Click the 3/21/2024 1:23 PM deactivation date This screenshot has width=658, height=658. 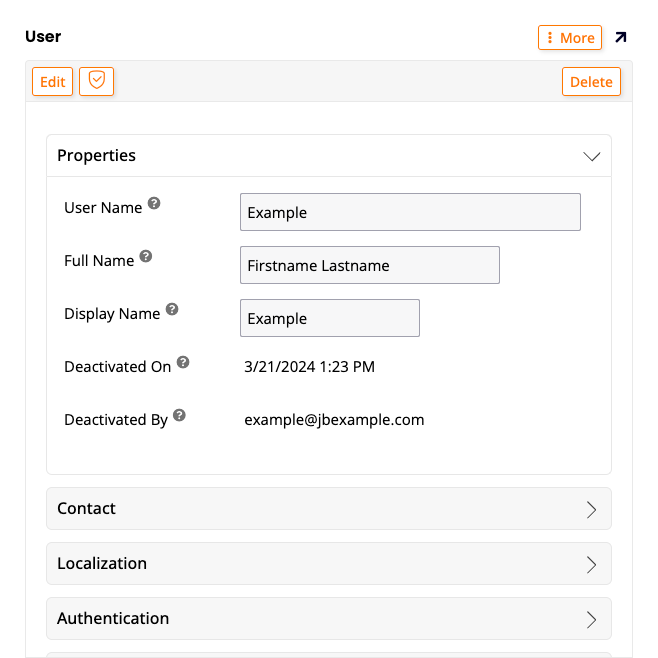(x=309, y=367)
